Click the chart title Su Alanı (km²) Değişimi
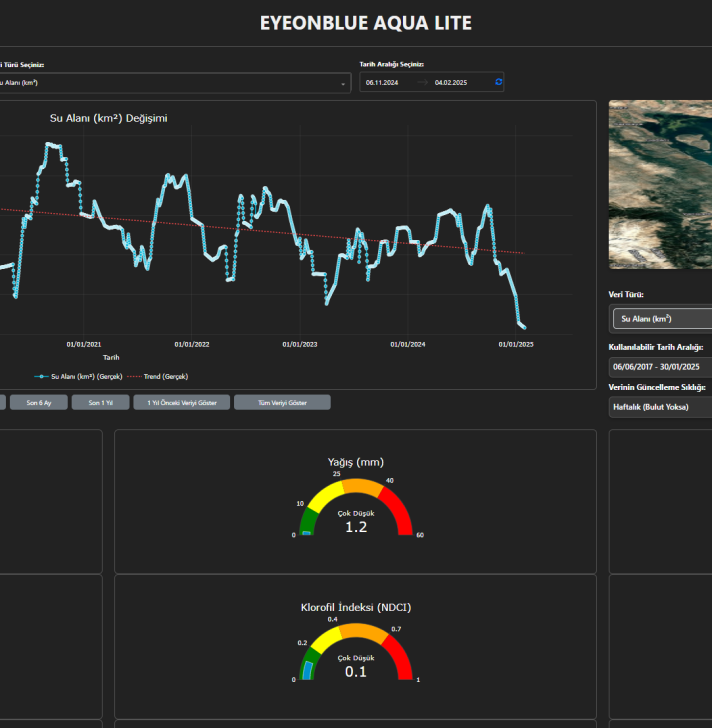 pos(109,118)
